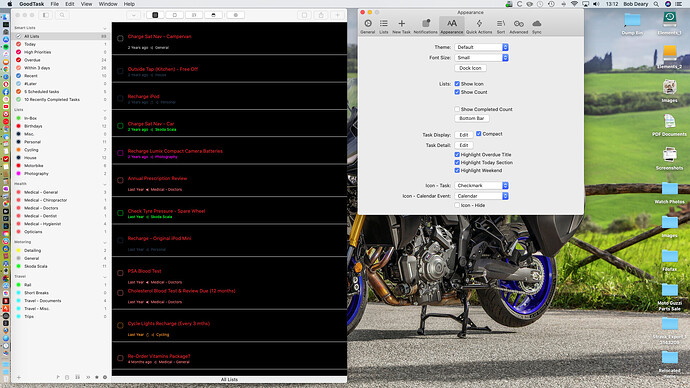Open the Apple menu
Image resolution: width=690 pixels, height=388 pixels.
click(9, 4)
